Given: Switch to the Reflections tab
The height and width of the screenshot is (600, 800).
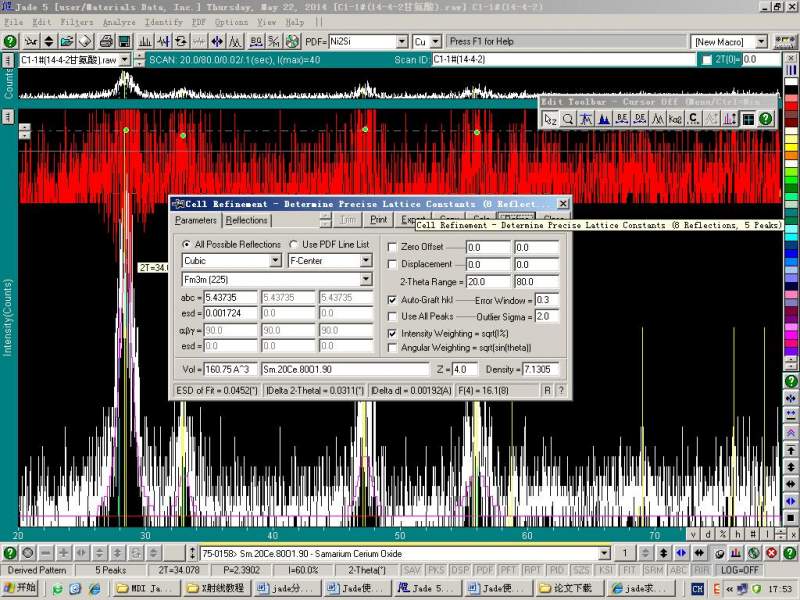Looking at the screenshot, I should pos(246,220).
